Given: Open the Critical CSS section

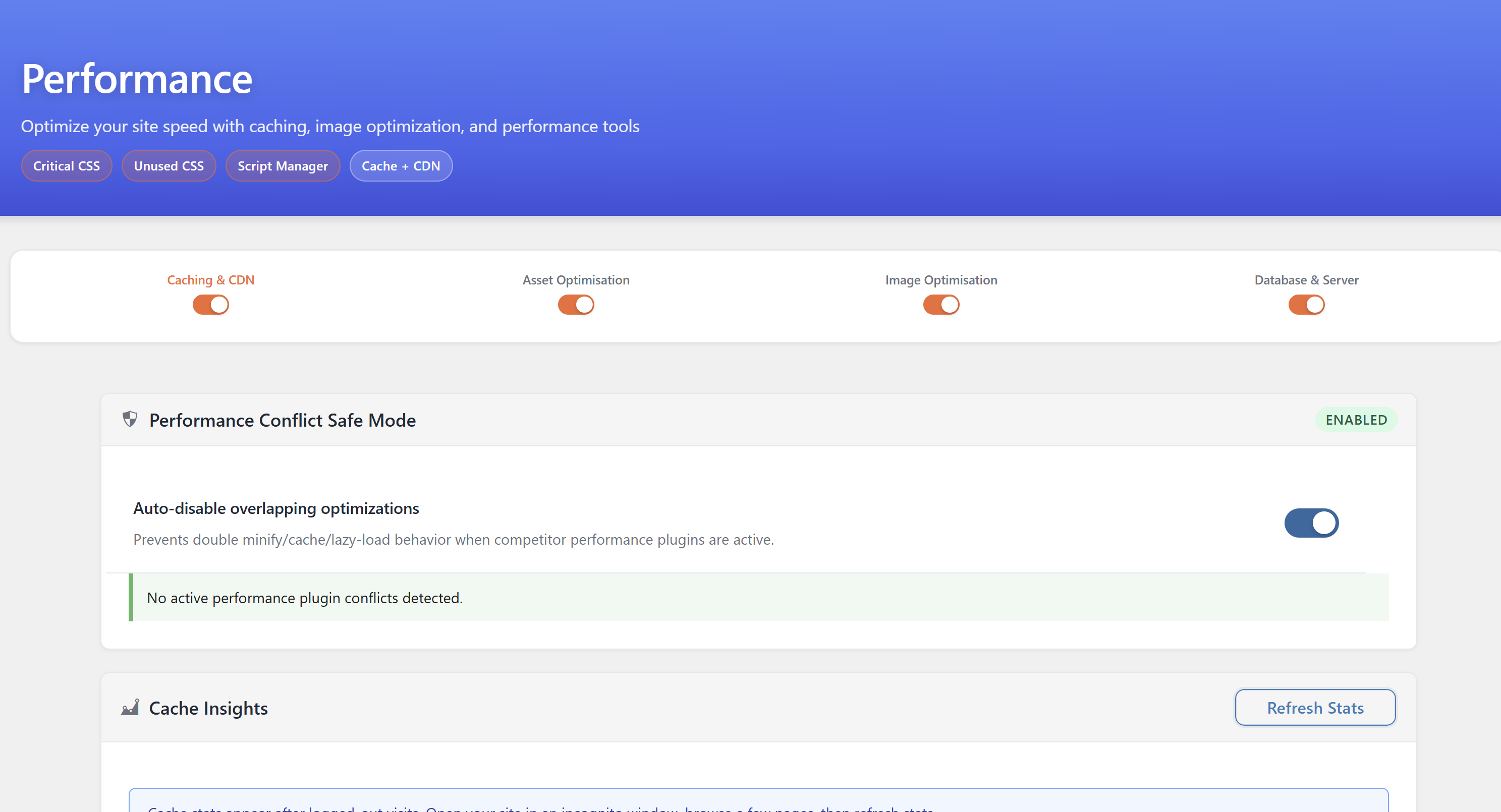Looking at the screenshot, I should 66,165.
